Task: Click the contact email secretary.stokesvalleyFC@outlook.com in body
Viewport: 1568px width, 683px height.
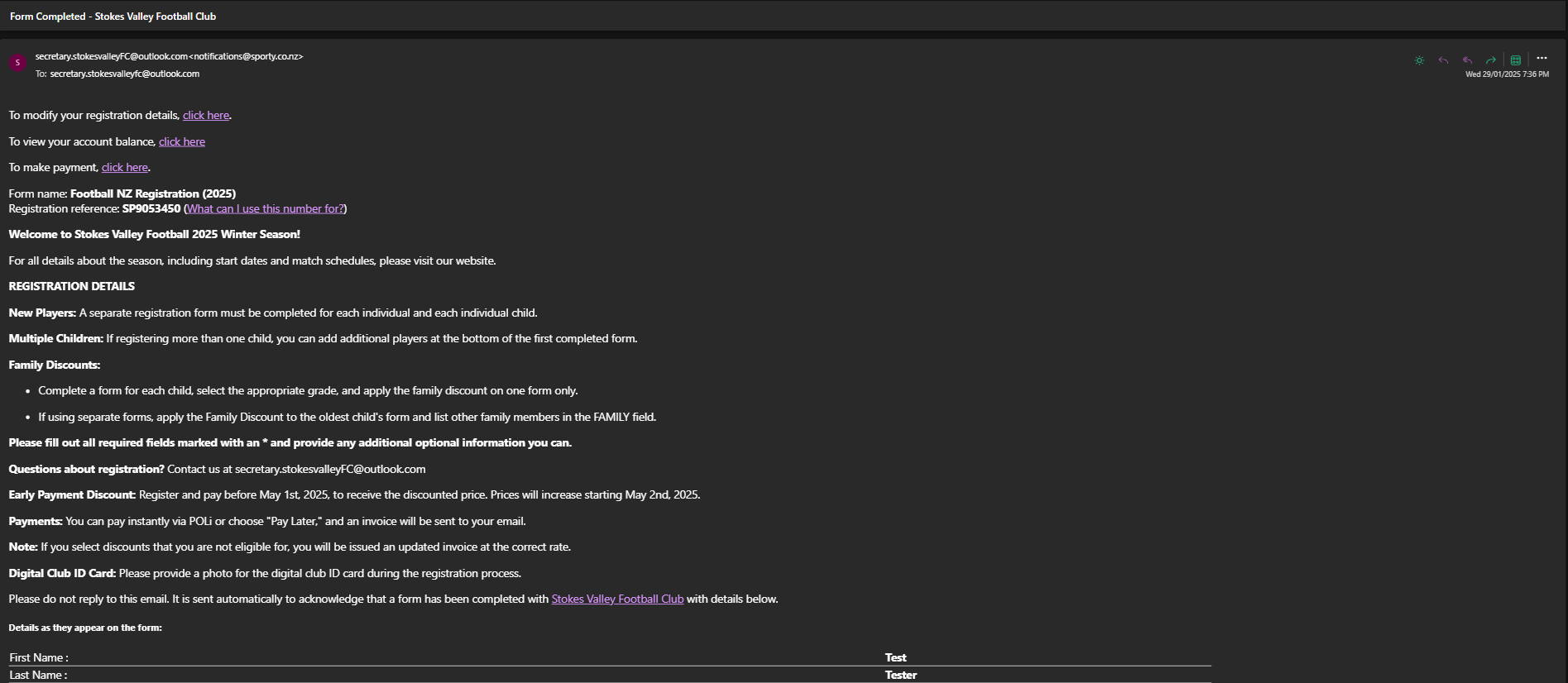Action: click(x=329, y=470)
